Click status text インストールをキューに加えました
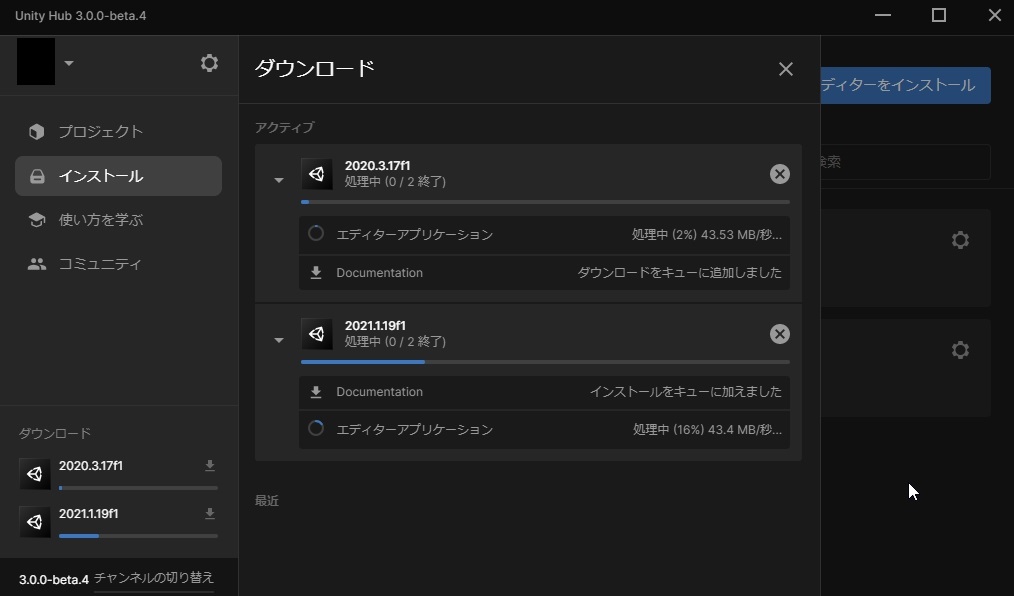Screen dimensions: 1014x596 click(x=685, y=392)
